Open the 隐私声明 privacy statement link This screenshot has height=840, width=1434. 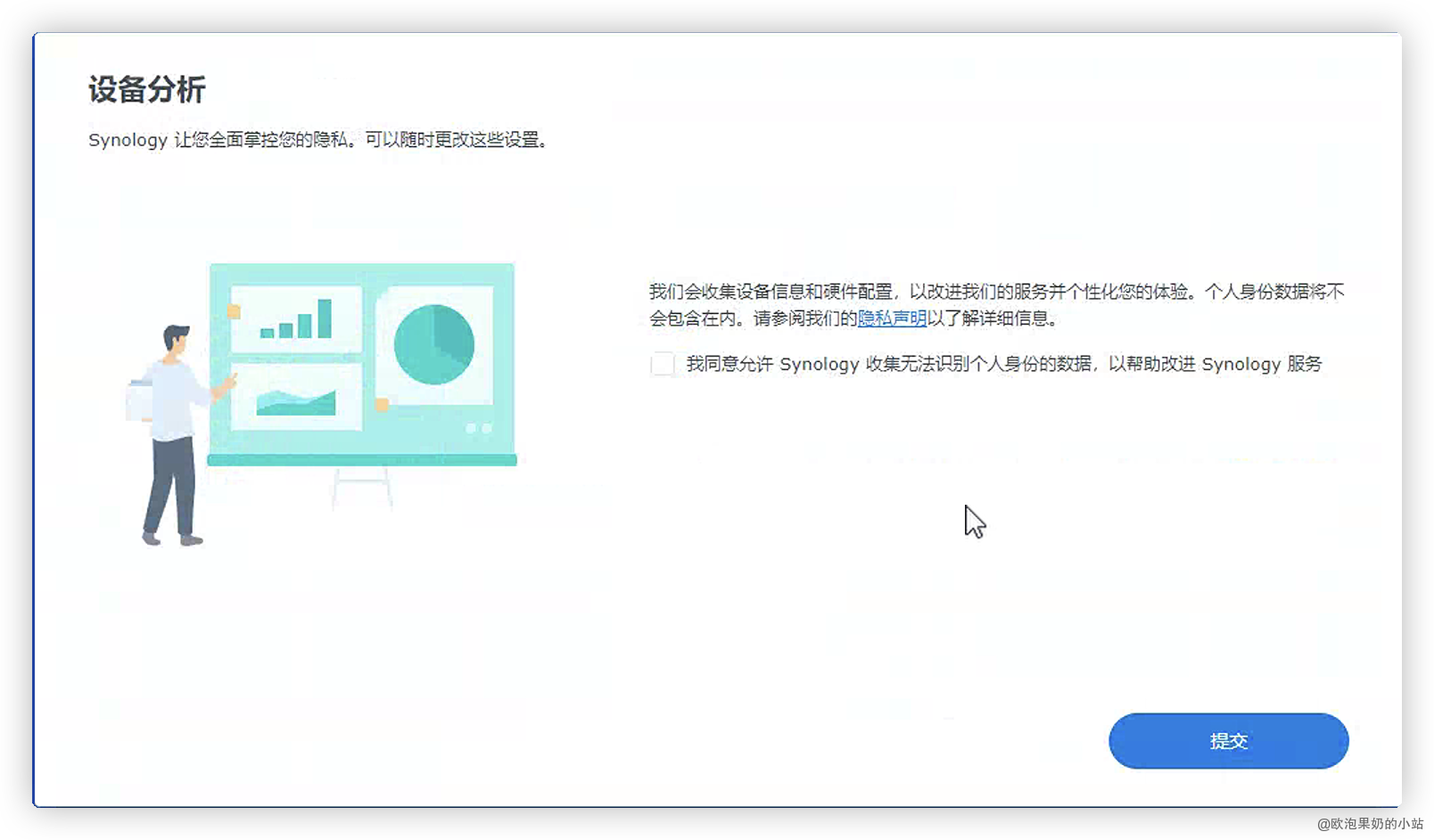click(892, 318)
